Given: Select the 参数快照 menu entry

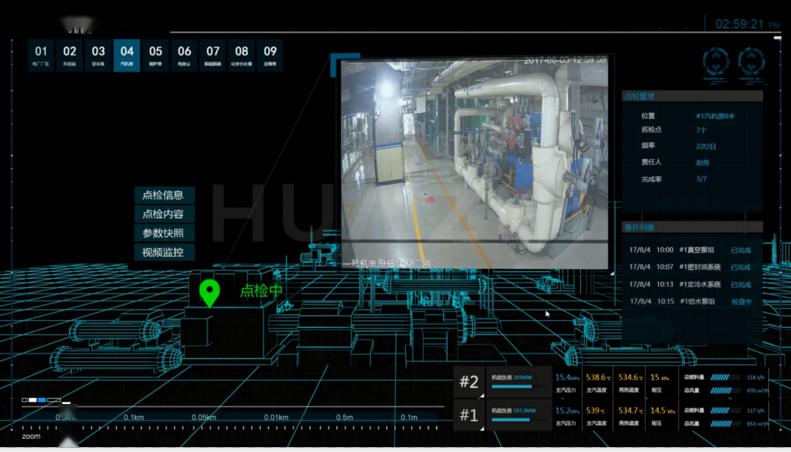Looking at the screenshot, I should (164, 233).
